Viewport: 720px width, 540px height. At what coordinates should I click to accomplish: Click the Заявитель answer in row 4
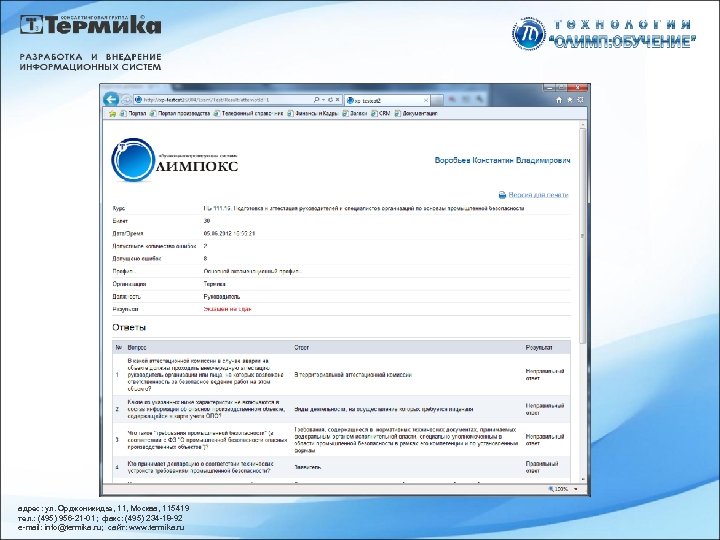(x=308, y=467)
